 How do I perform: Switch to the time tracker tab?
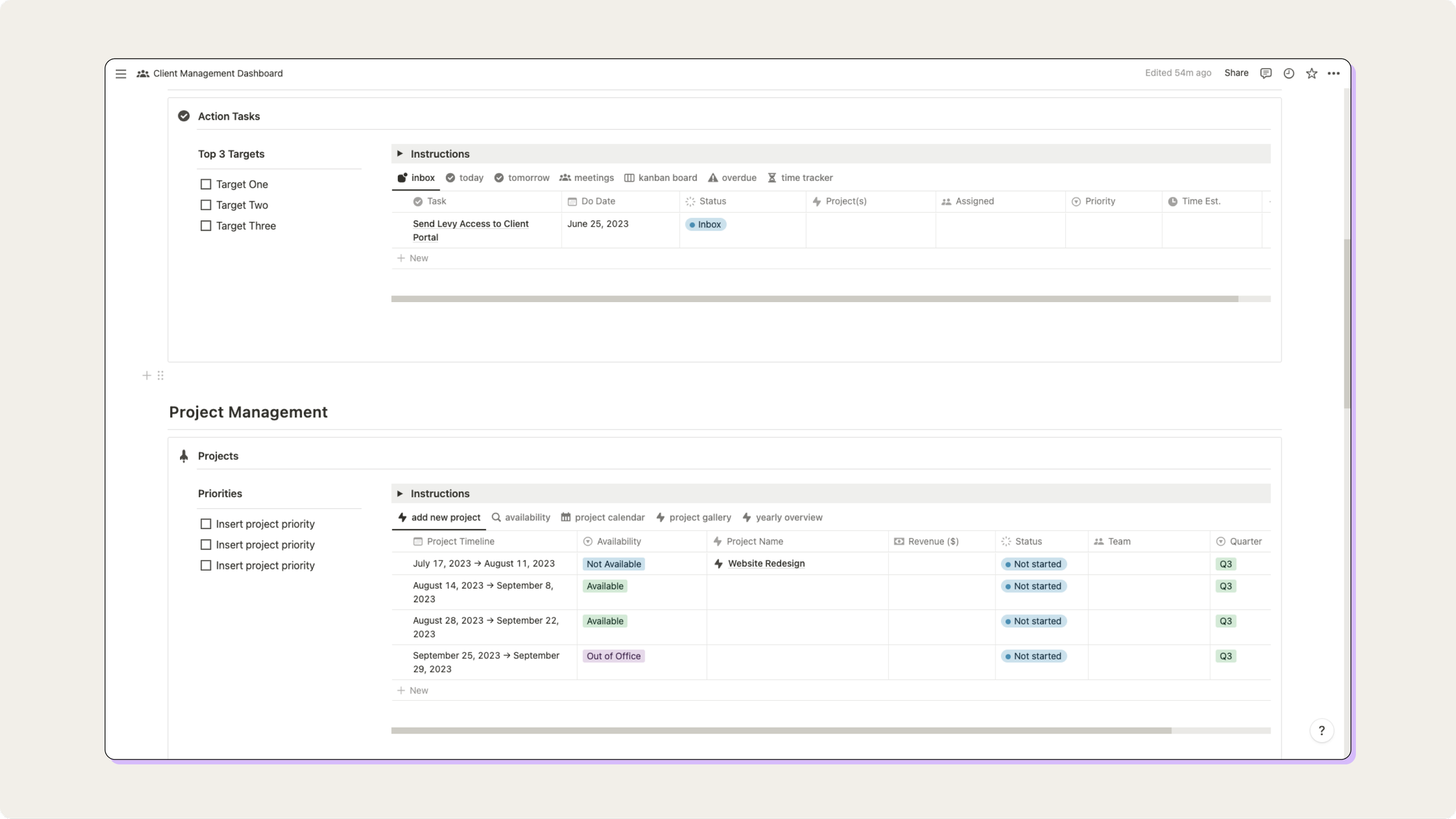click(800, 178)
